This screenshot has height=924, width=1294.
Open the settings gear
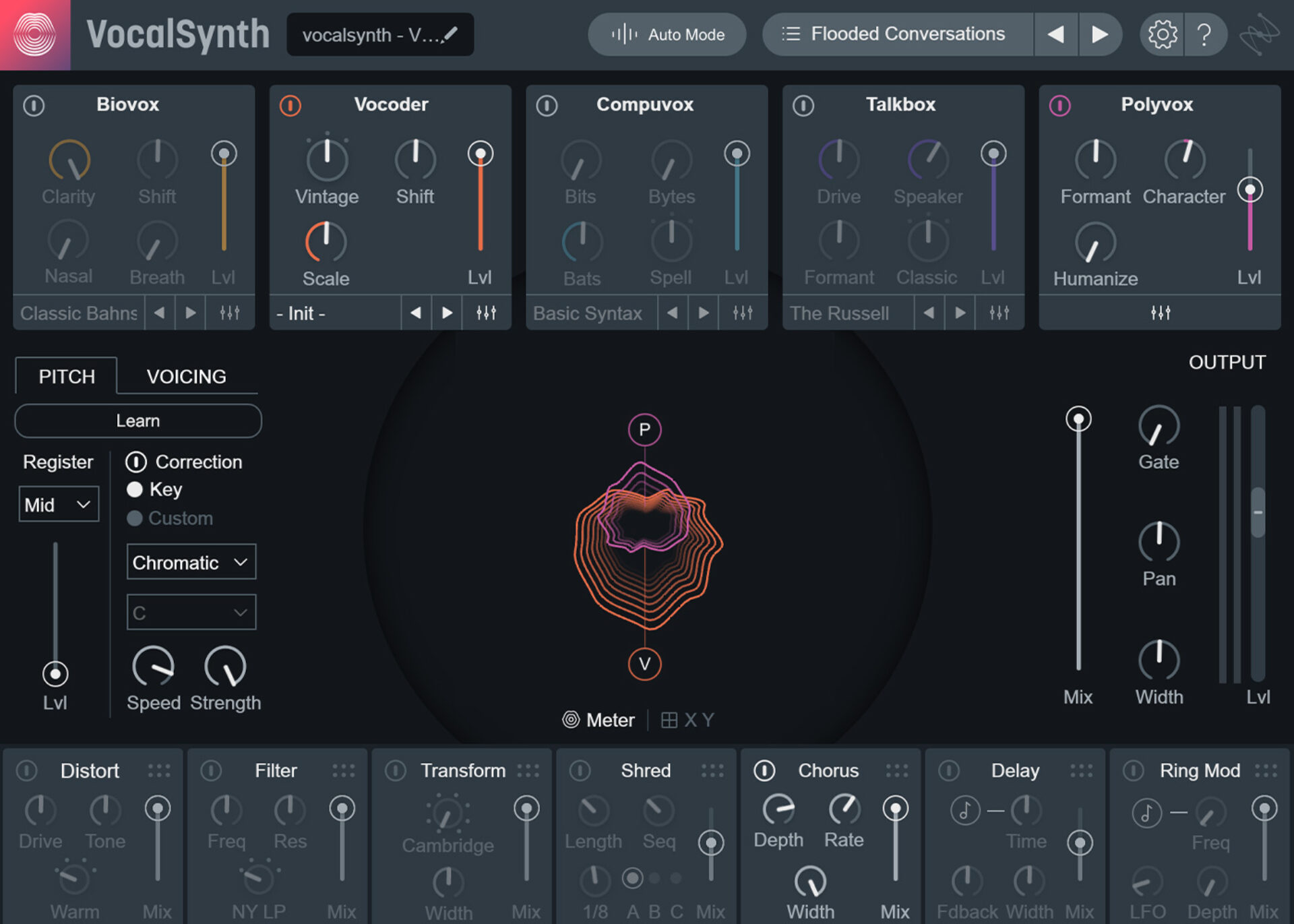[1161, 34]
